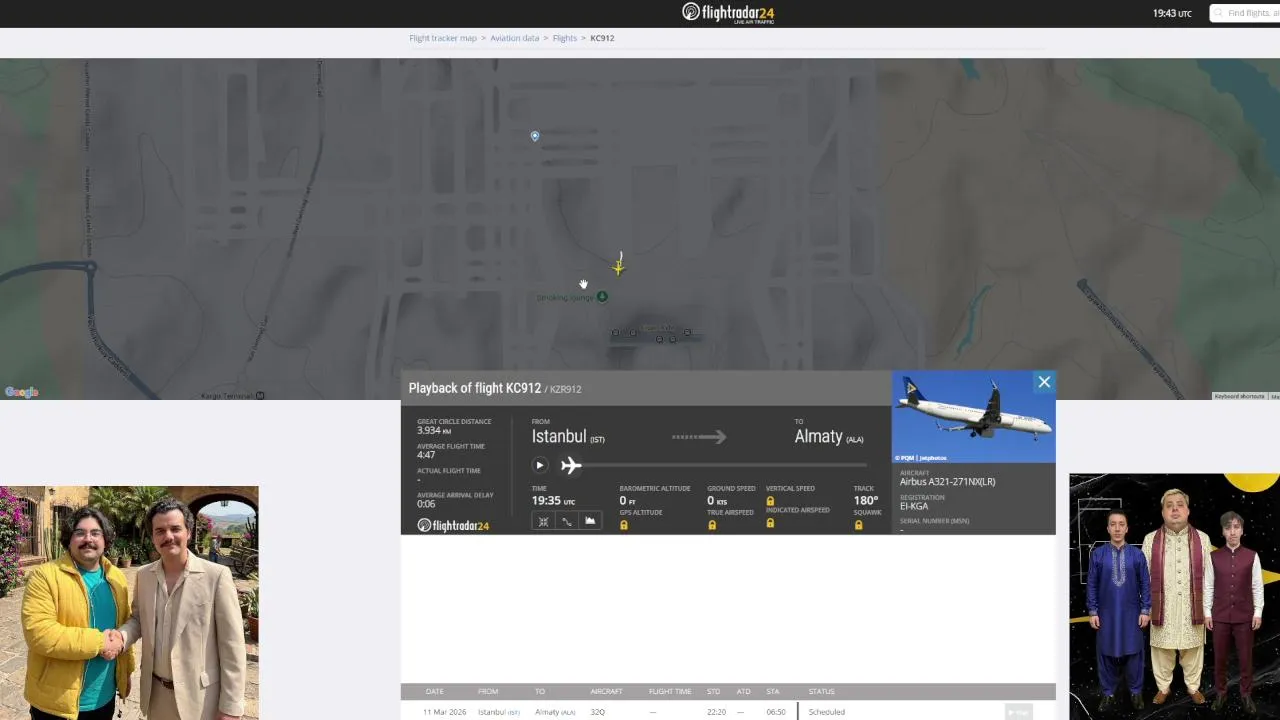Close the flight playback panel

(1044, 382)
